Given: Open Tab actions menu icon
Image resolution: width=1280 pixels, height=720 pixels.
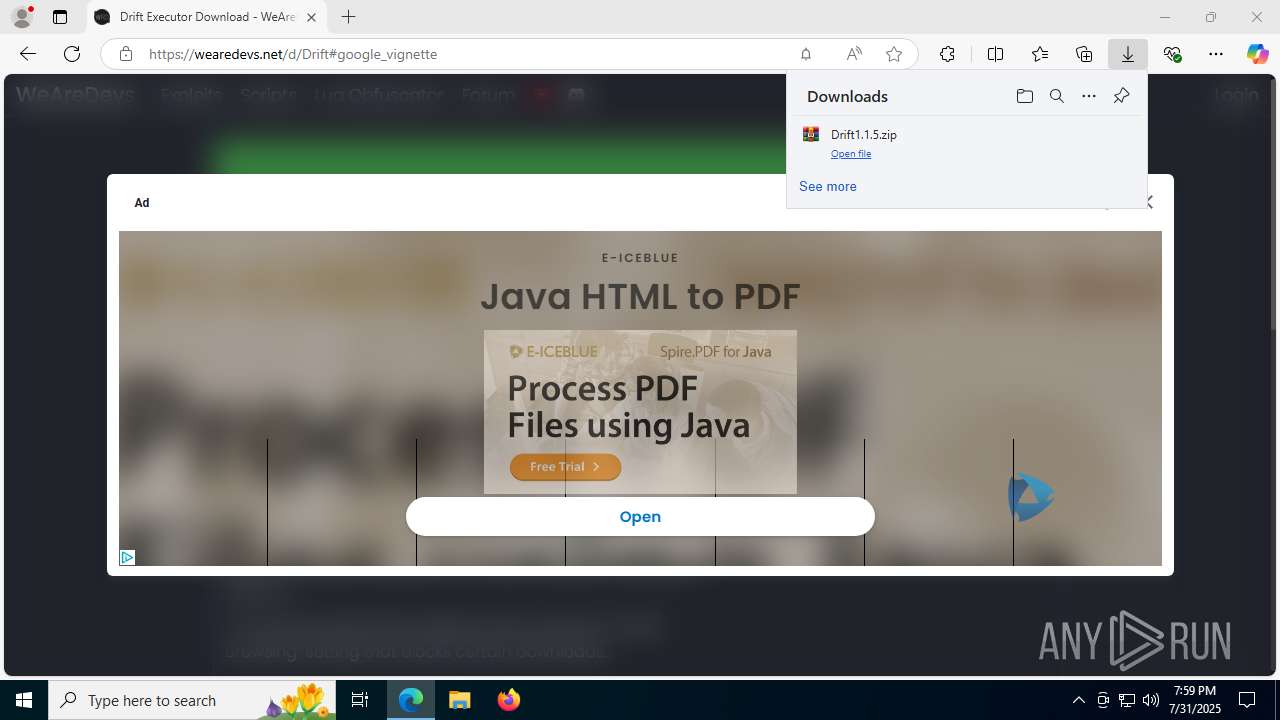Looking at the screenshot, I should pos(60,17).
